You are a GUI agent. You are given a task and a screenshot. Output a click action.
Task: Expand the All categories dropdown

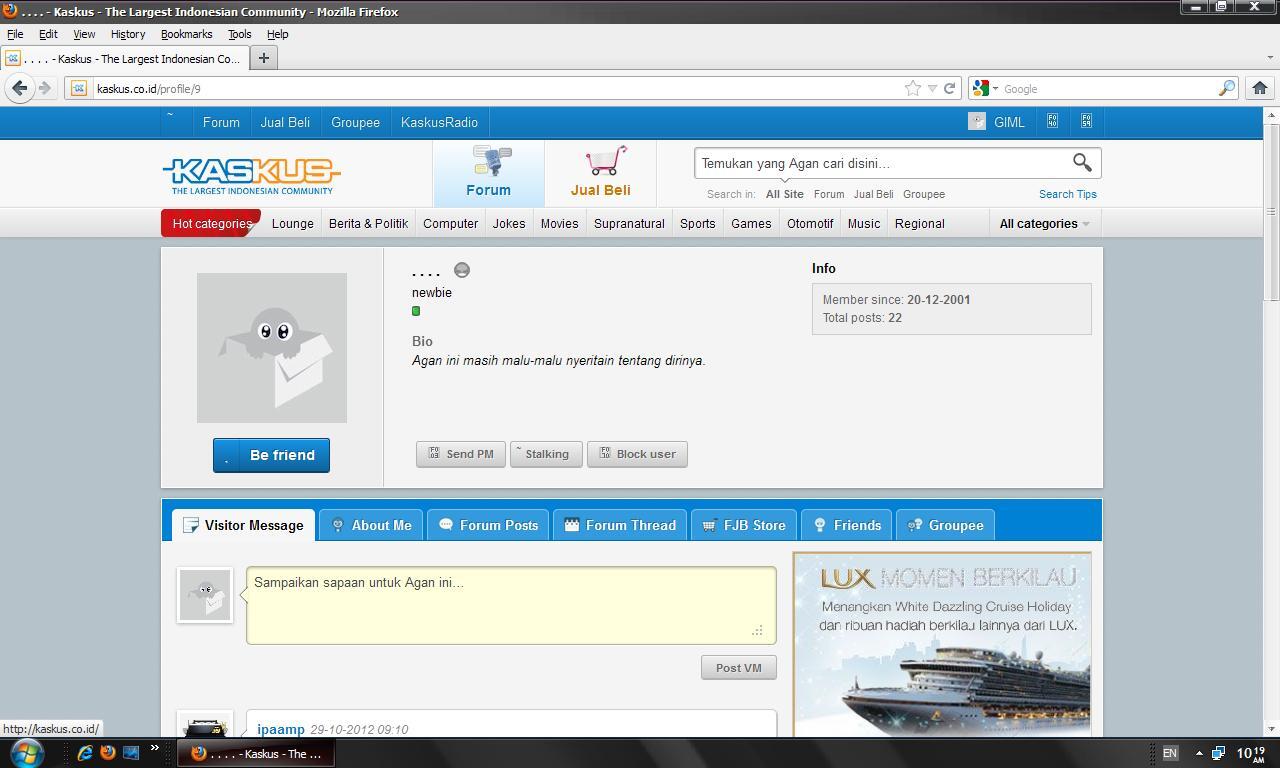(1044, 223)
